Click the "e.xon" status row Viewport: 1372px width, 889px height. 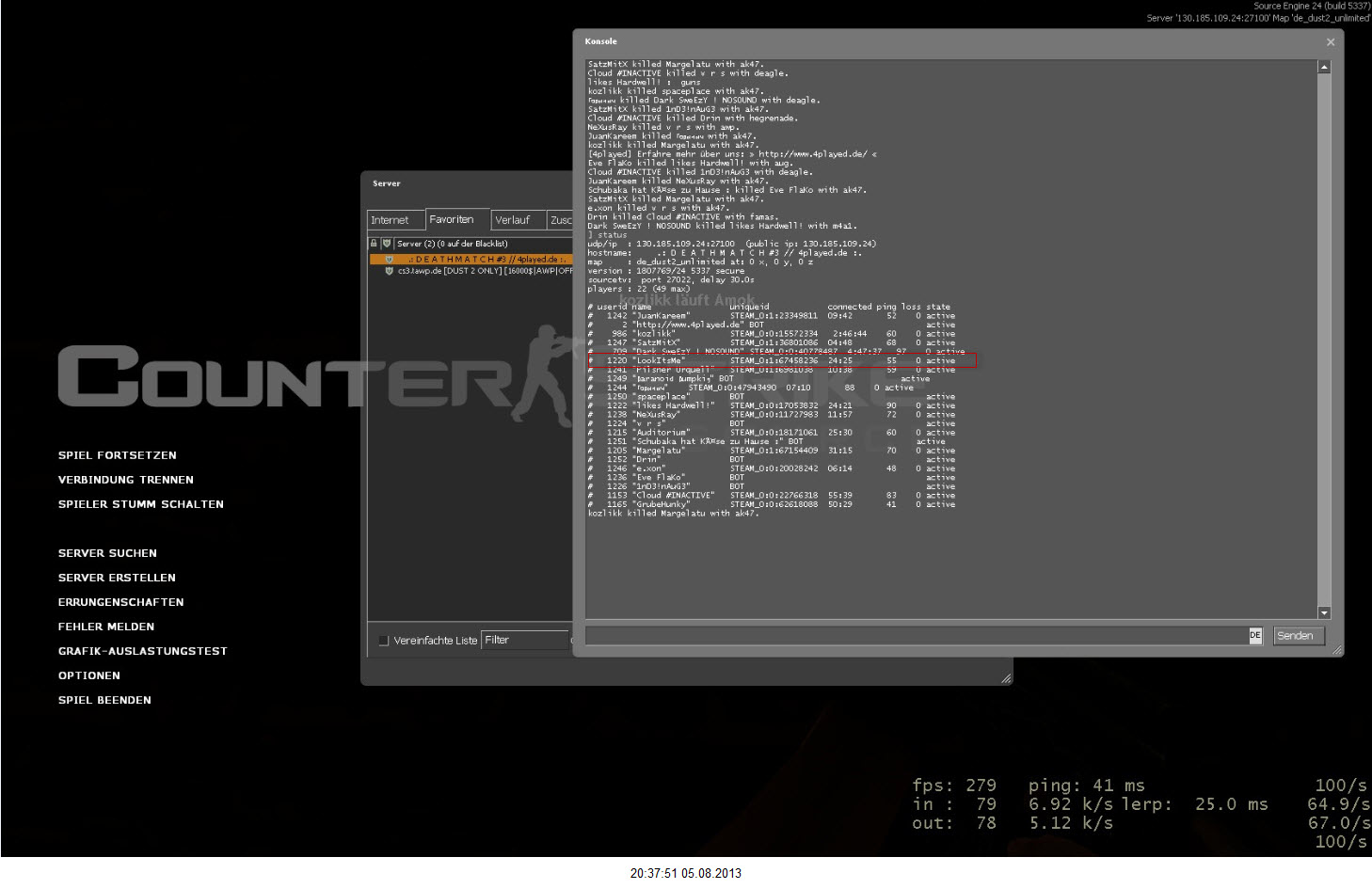772,468
